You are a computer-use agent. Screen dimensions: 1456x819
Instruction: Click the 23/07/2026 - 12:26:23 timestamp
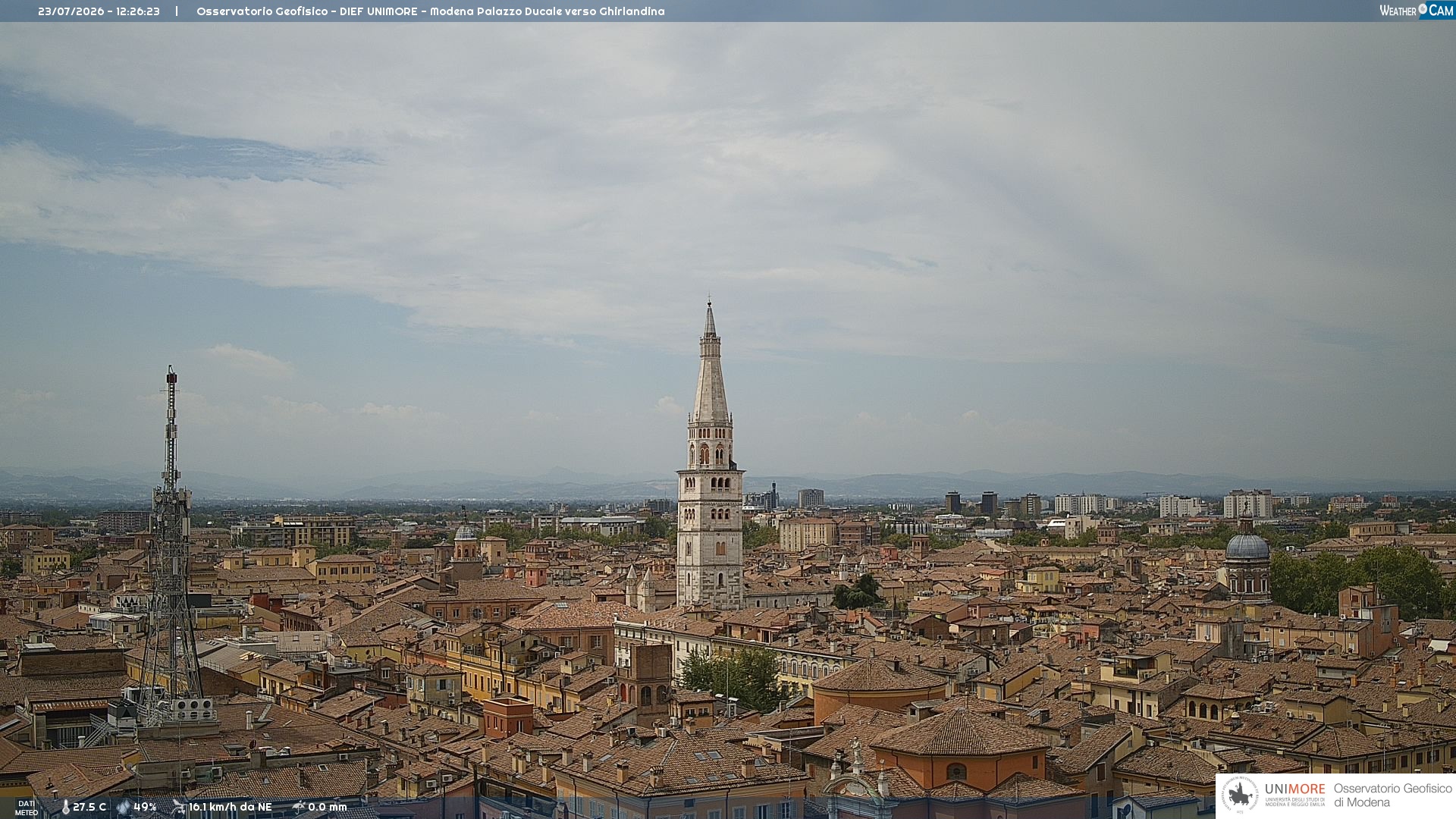pos(99,11)
